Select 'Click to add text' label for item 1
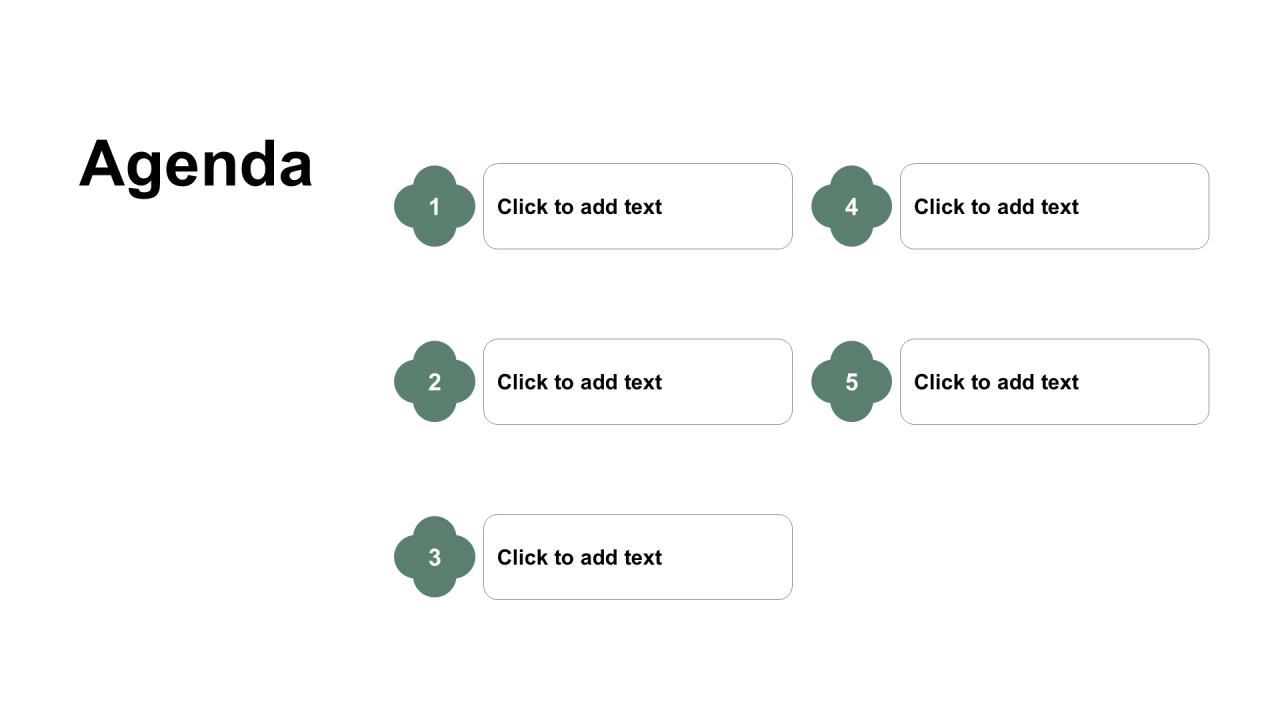This screenshot has height=720, width=1280. pyautogui.click(x=579, y=207)
